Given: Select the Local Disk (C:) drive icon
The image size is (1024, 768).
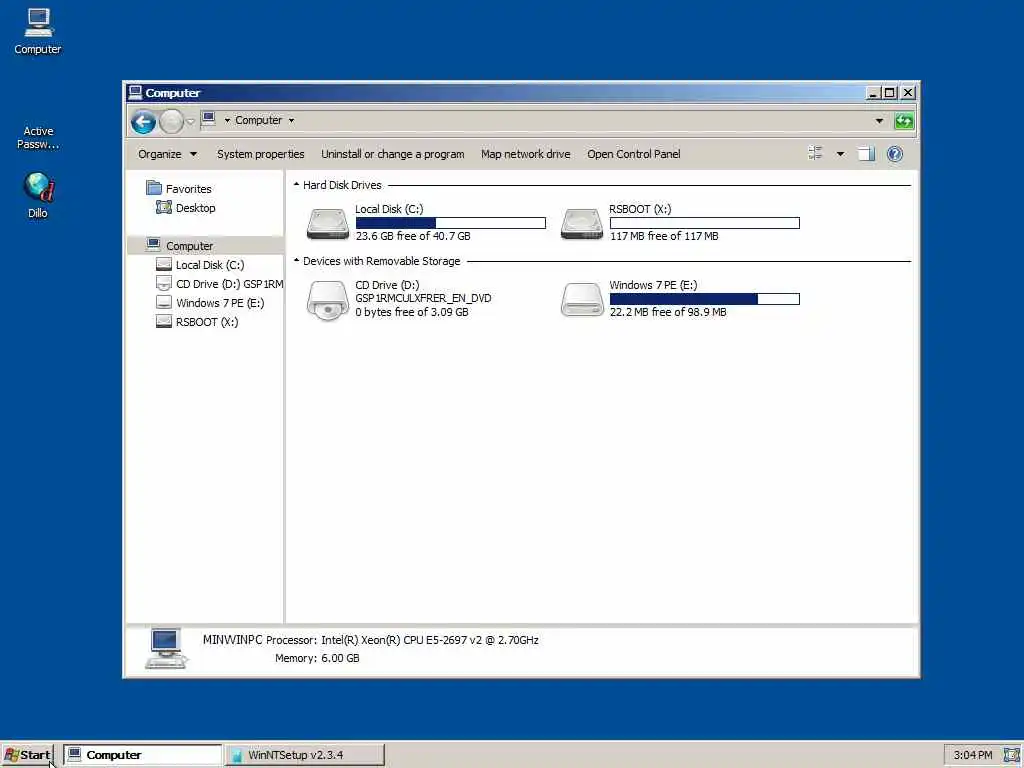Looking at the screenshot, I should tap(328, 223).
